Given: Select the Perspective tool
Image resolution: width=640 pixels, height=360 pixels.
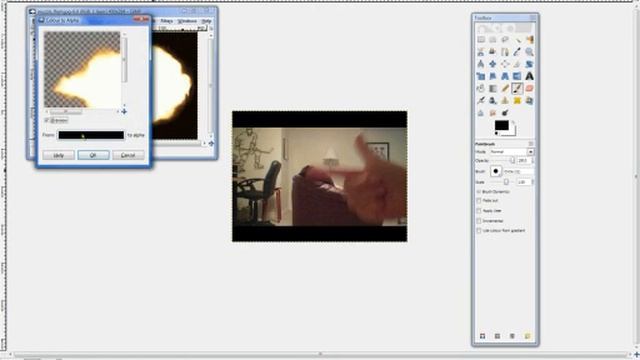Looking at the screenshot, I should (505, 76).
